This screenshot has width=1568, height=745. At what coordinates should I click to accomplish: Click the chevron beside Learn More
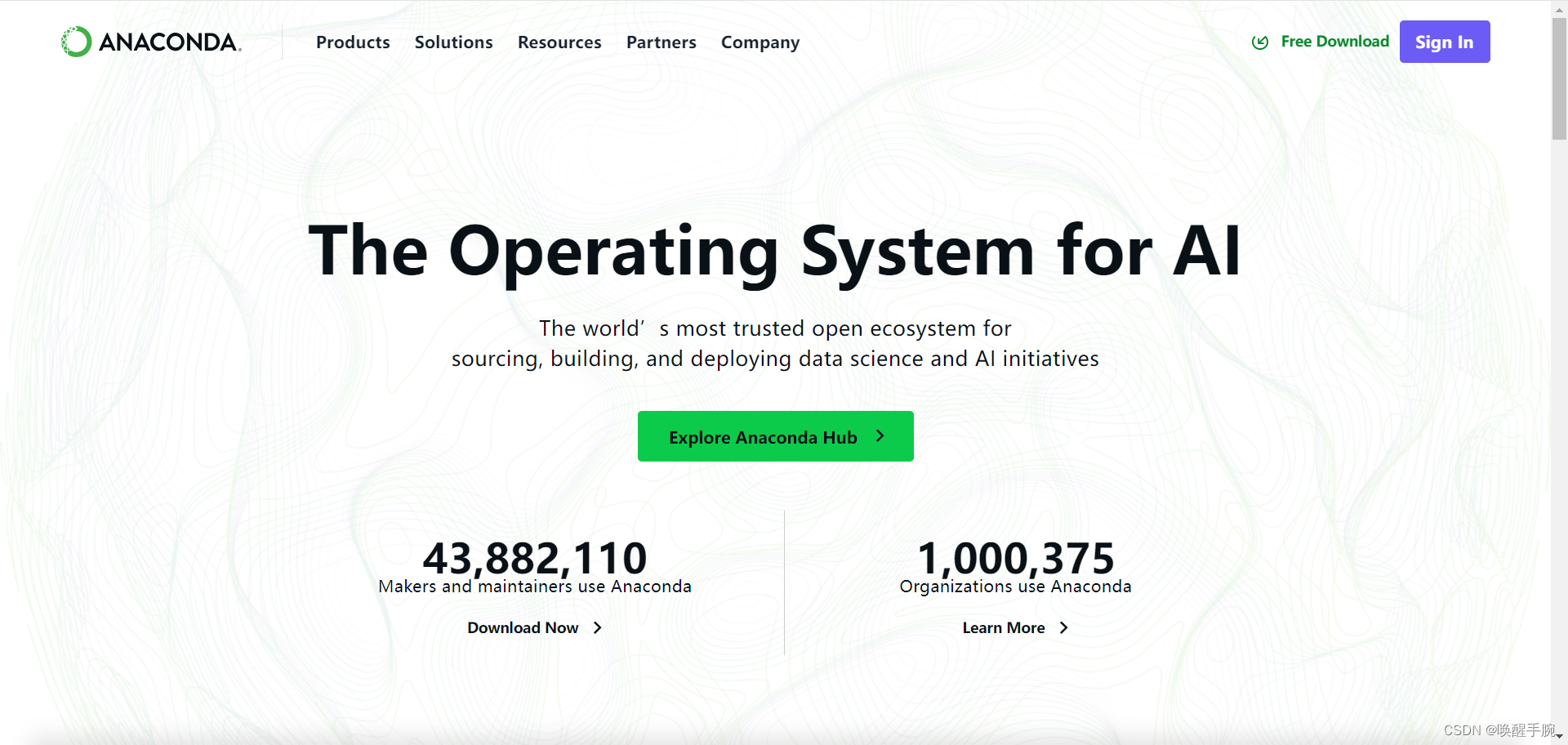1063,627
